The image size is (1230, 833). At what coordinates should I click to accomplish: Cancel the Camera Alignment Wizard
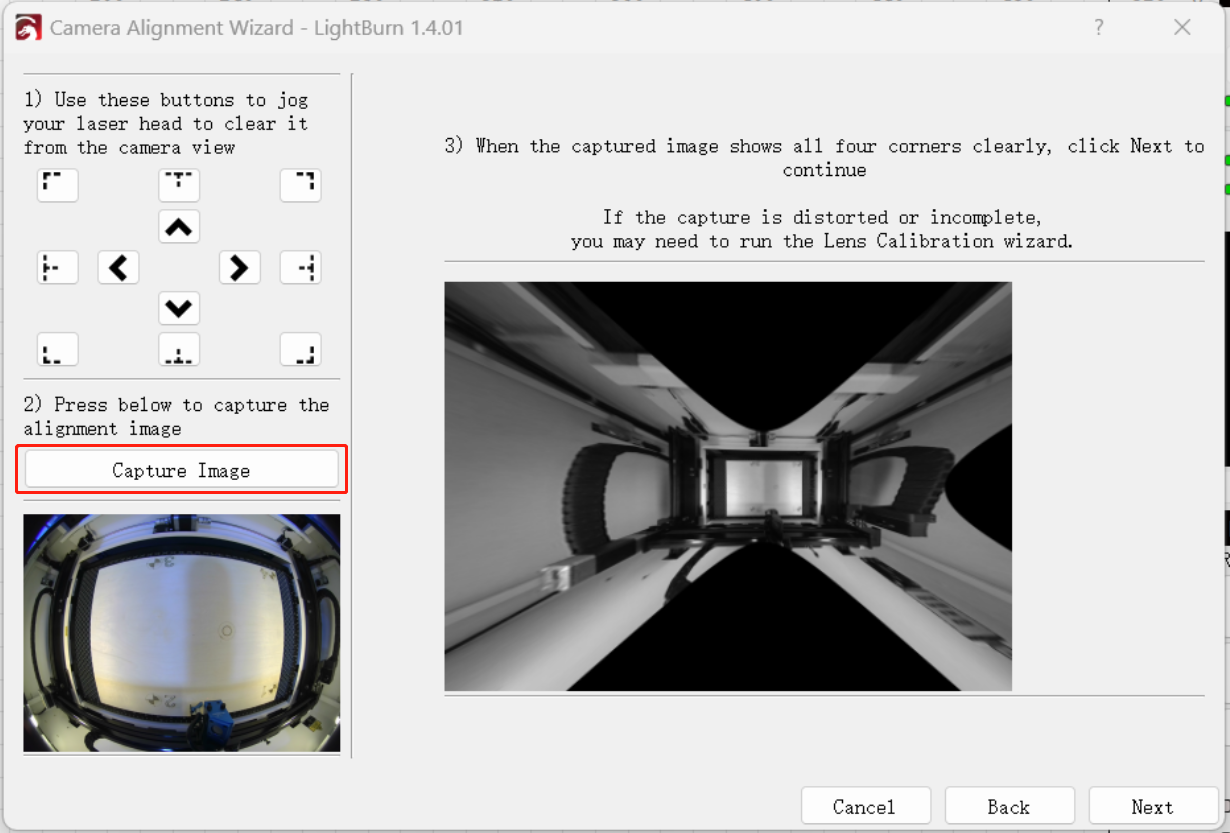click(x=866, y=807)
